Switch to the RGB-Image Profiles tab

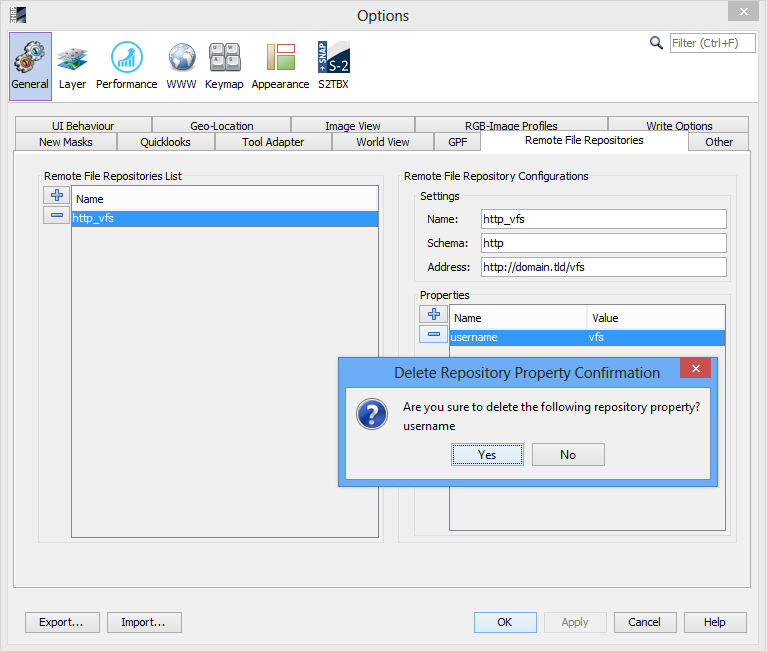click(x=511, y=125)
